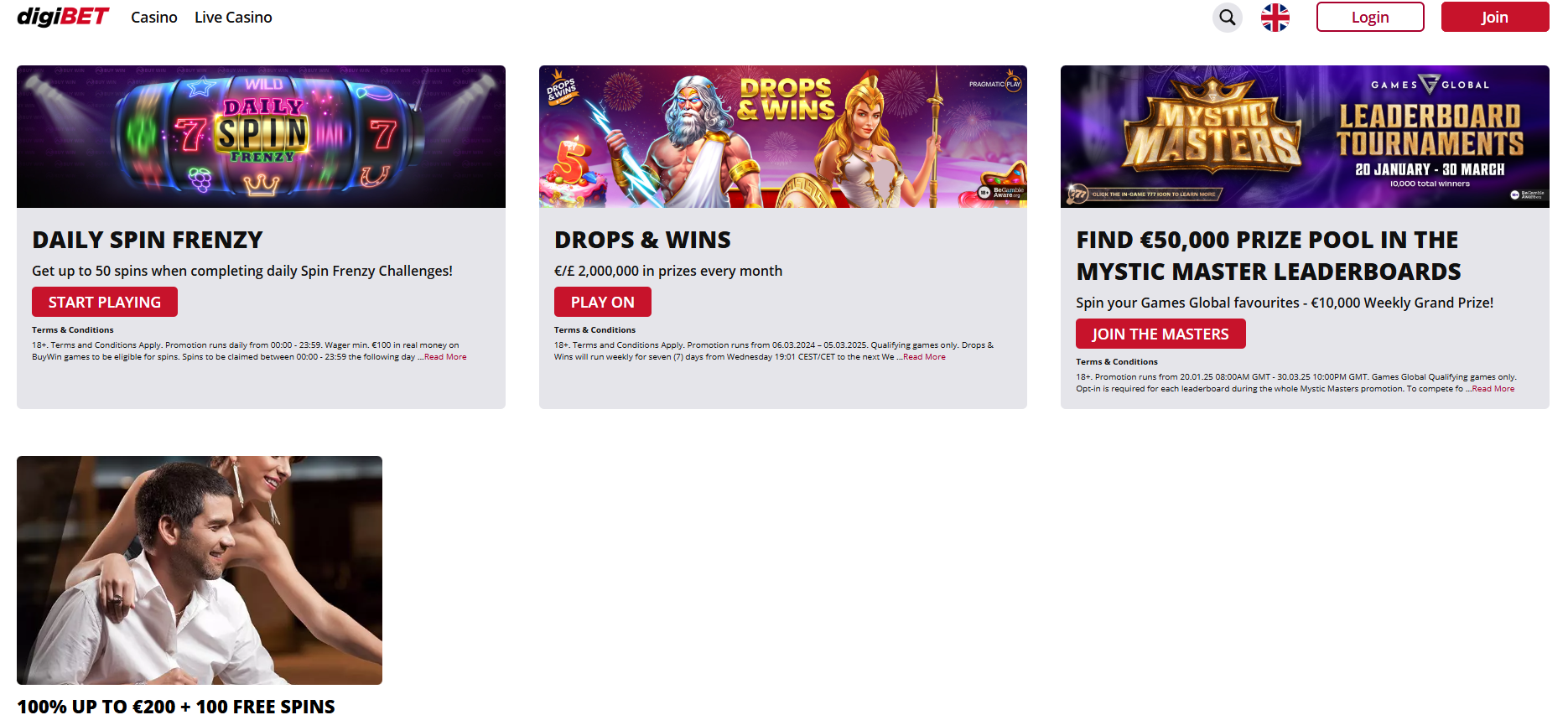The width and height of the screenshot is (1568, 715).
Task: Click the digiBET logo
Action: (63, 17)
